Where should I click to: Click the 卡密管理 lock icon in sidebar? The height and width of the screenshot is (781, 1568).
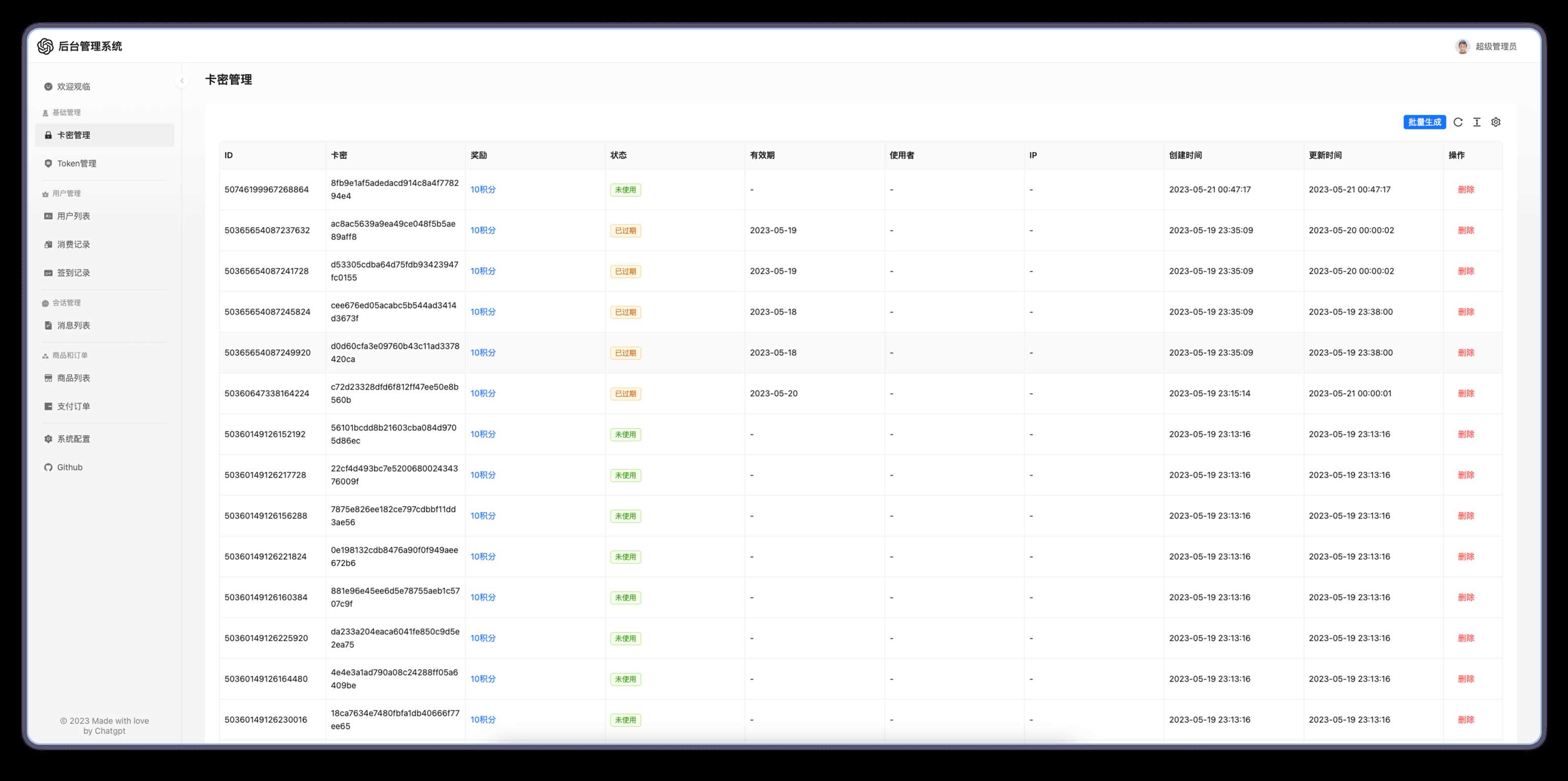coord(48,134)
